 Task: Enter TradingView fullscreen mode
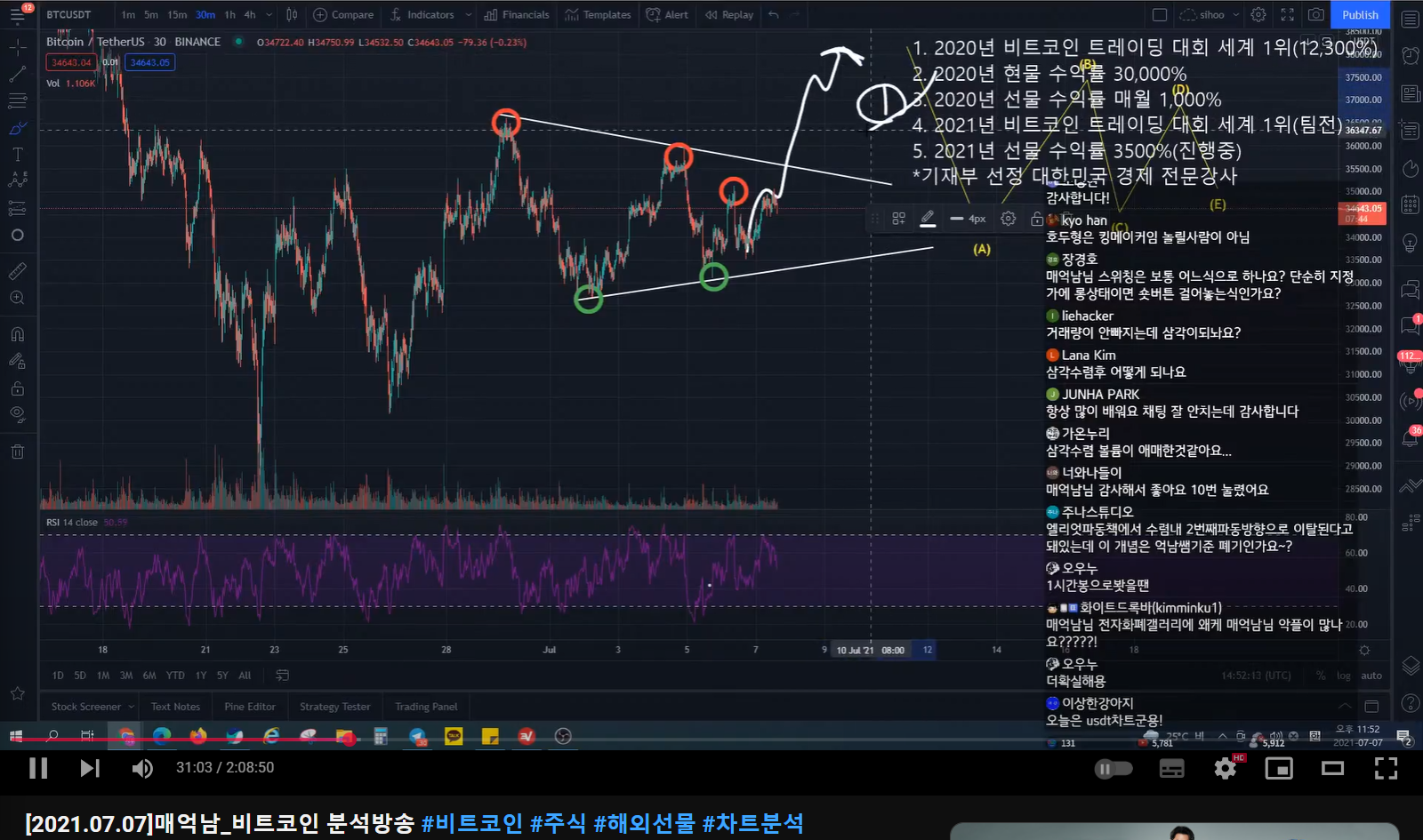tap(1287, 15)
